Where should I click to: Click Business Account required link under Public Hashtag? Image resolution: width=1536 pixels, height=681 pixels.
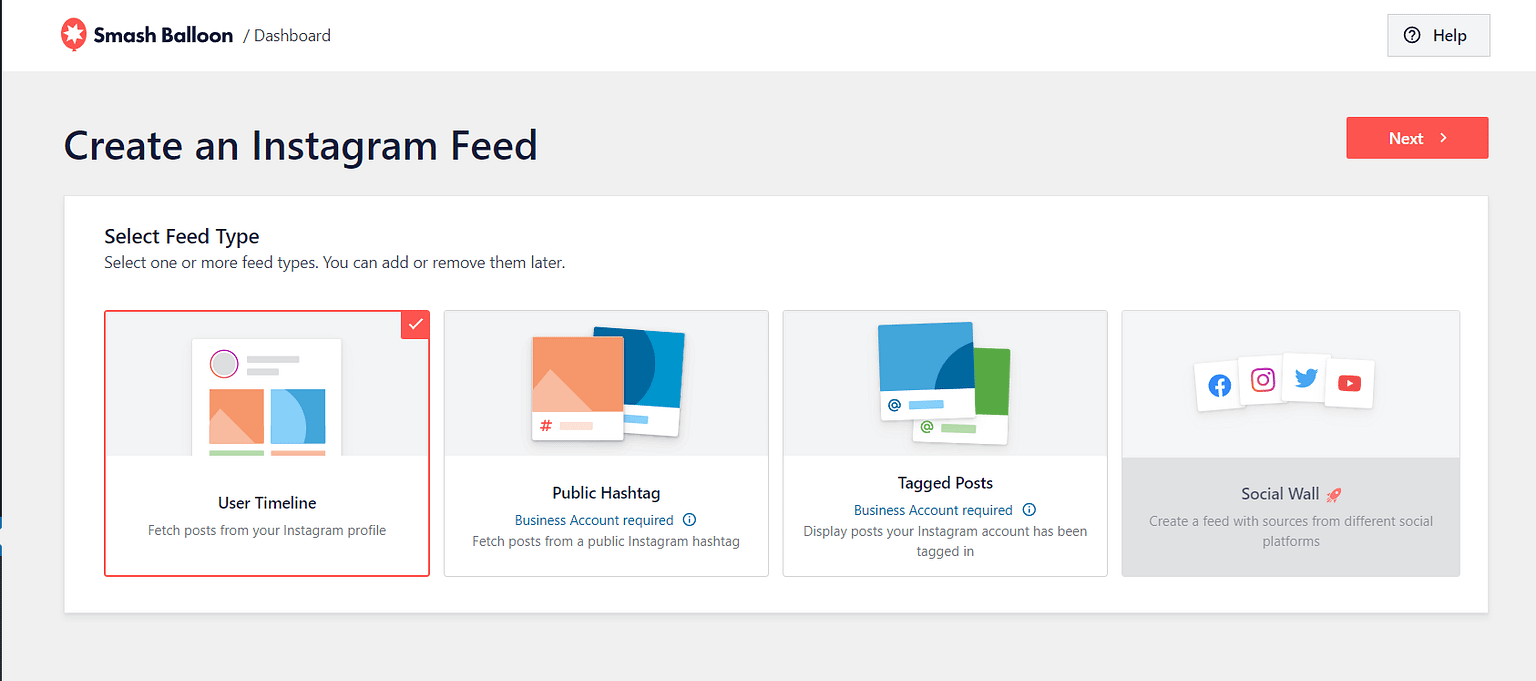pyautogui.click(x=595, y=519)
